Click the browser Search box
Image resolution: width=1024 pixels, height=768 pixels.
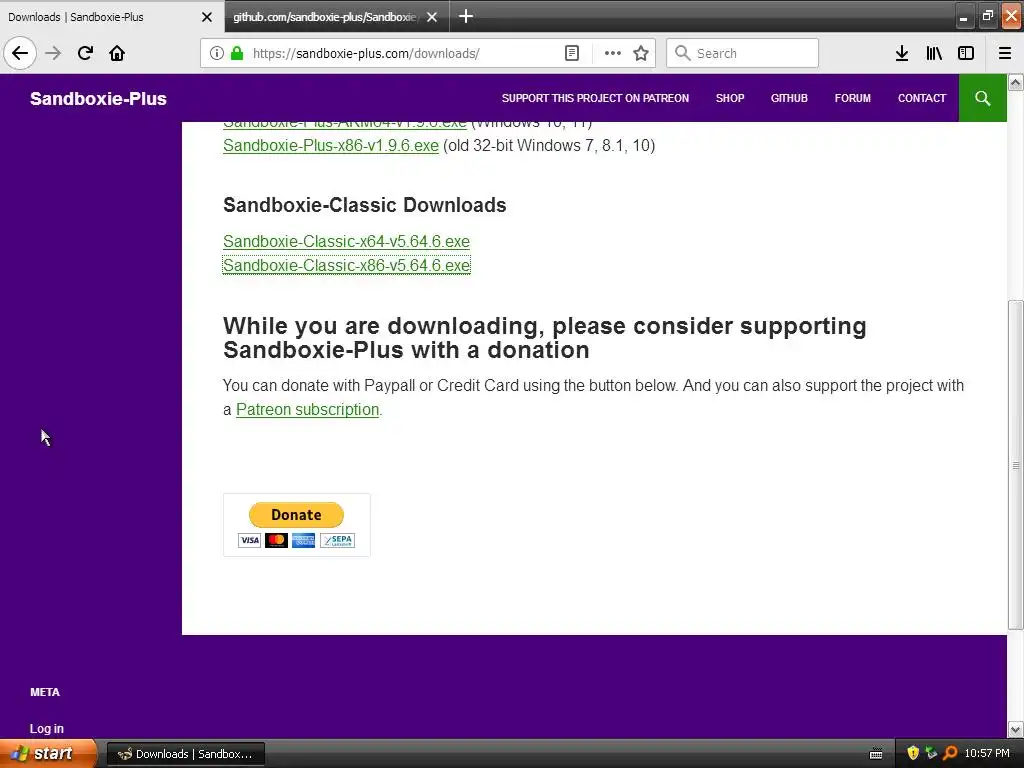click(x=743, y=53)
